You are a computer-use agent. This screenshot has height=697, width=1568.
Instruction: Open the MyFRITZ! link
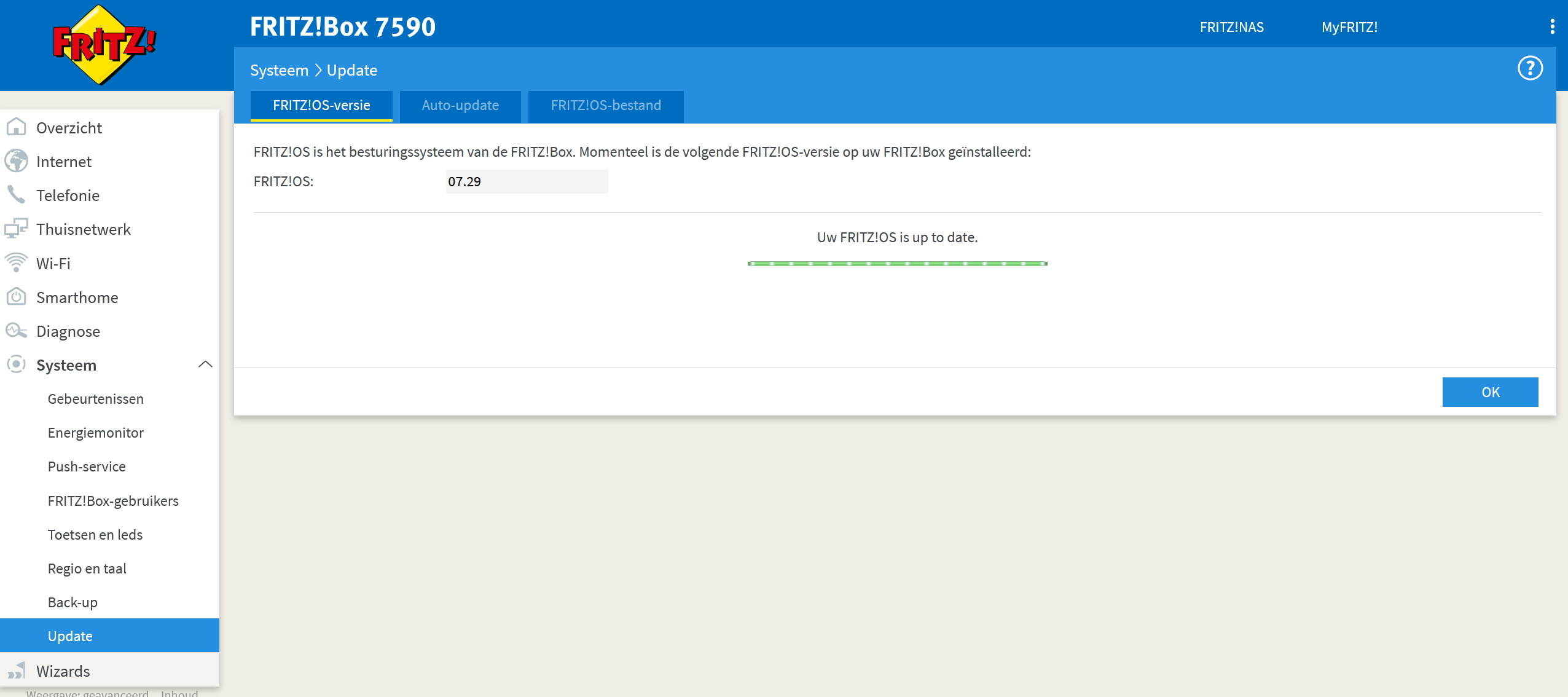pyautogui.click(x=1349, y=27)
